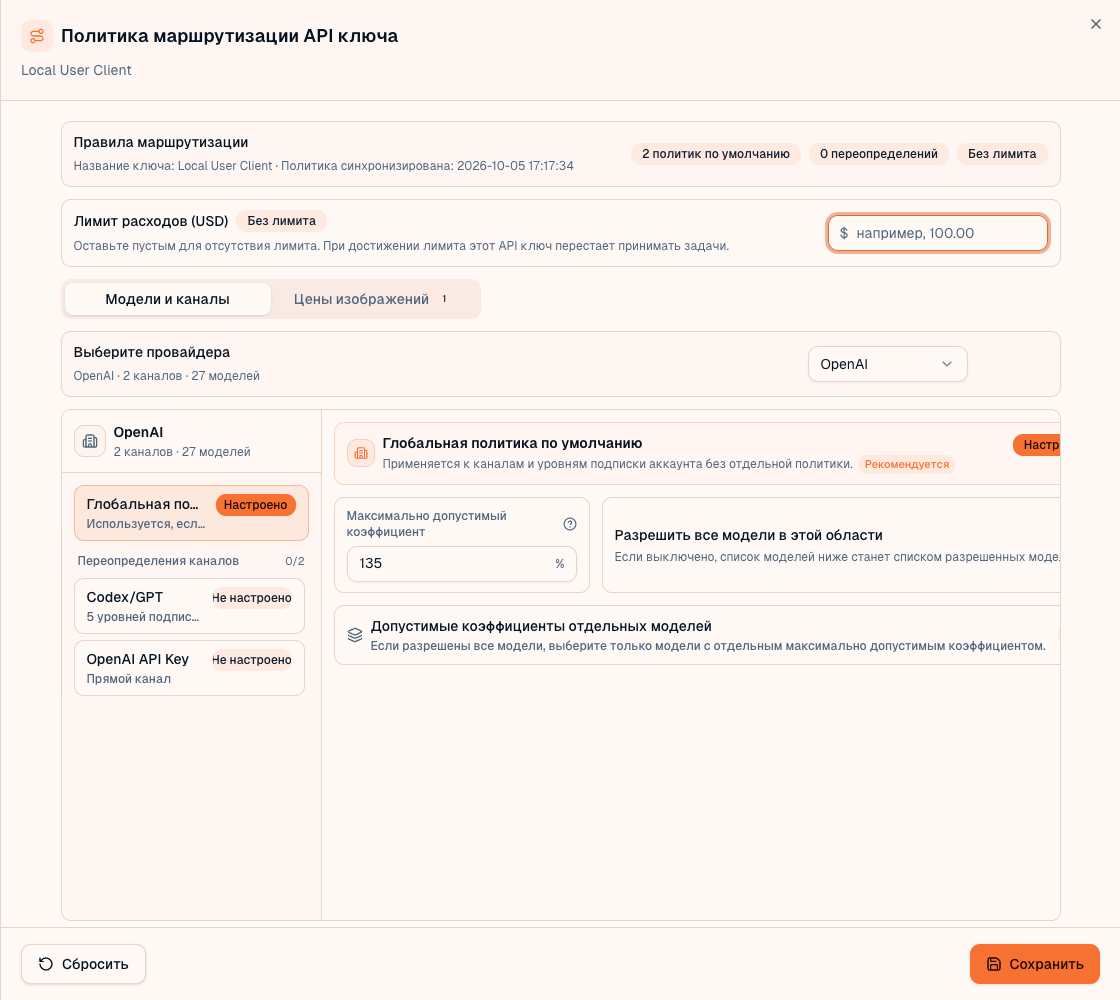The width and height of the screenshot is (1120, 1000).
Task: Click the Рекомендуется label
Action: click(x=906, y=464)
